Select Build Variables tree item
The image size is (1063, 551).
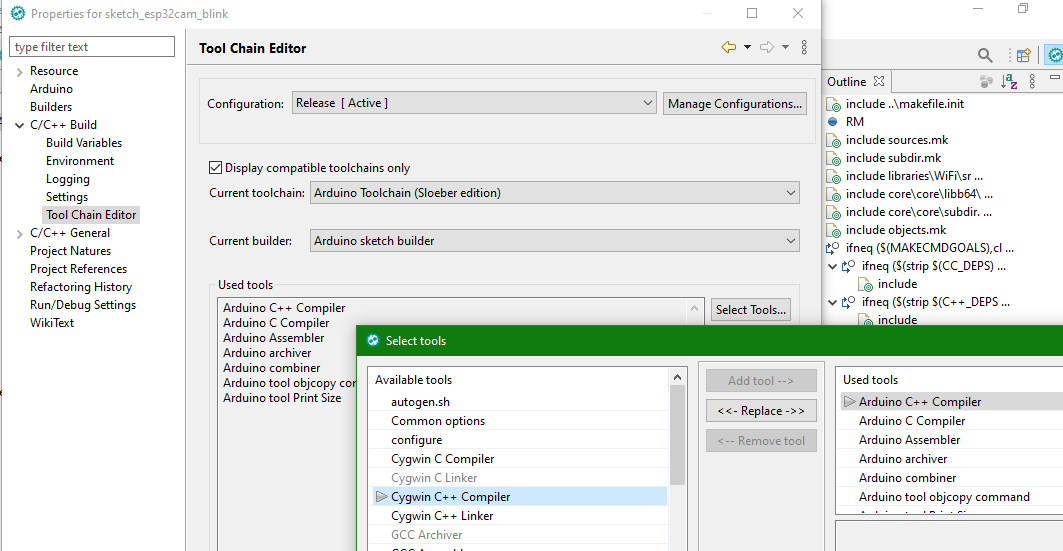pos(84,143)
